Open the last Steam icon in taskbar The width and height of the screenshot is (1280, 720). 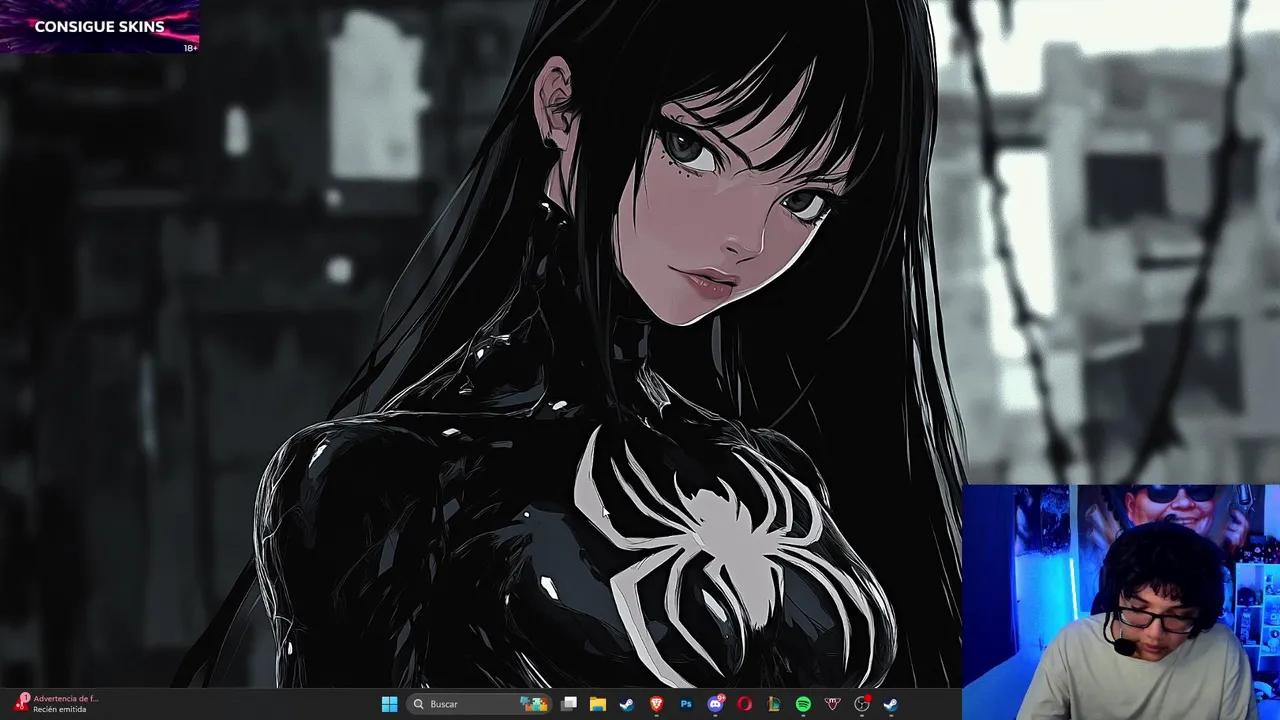[890, 704]
